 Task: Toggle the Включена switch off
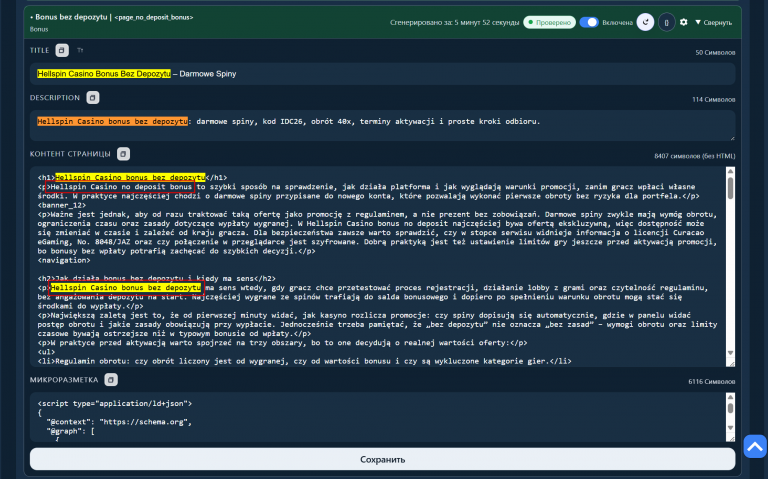(589, 22)
